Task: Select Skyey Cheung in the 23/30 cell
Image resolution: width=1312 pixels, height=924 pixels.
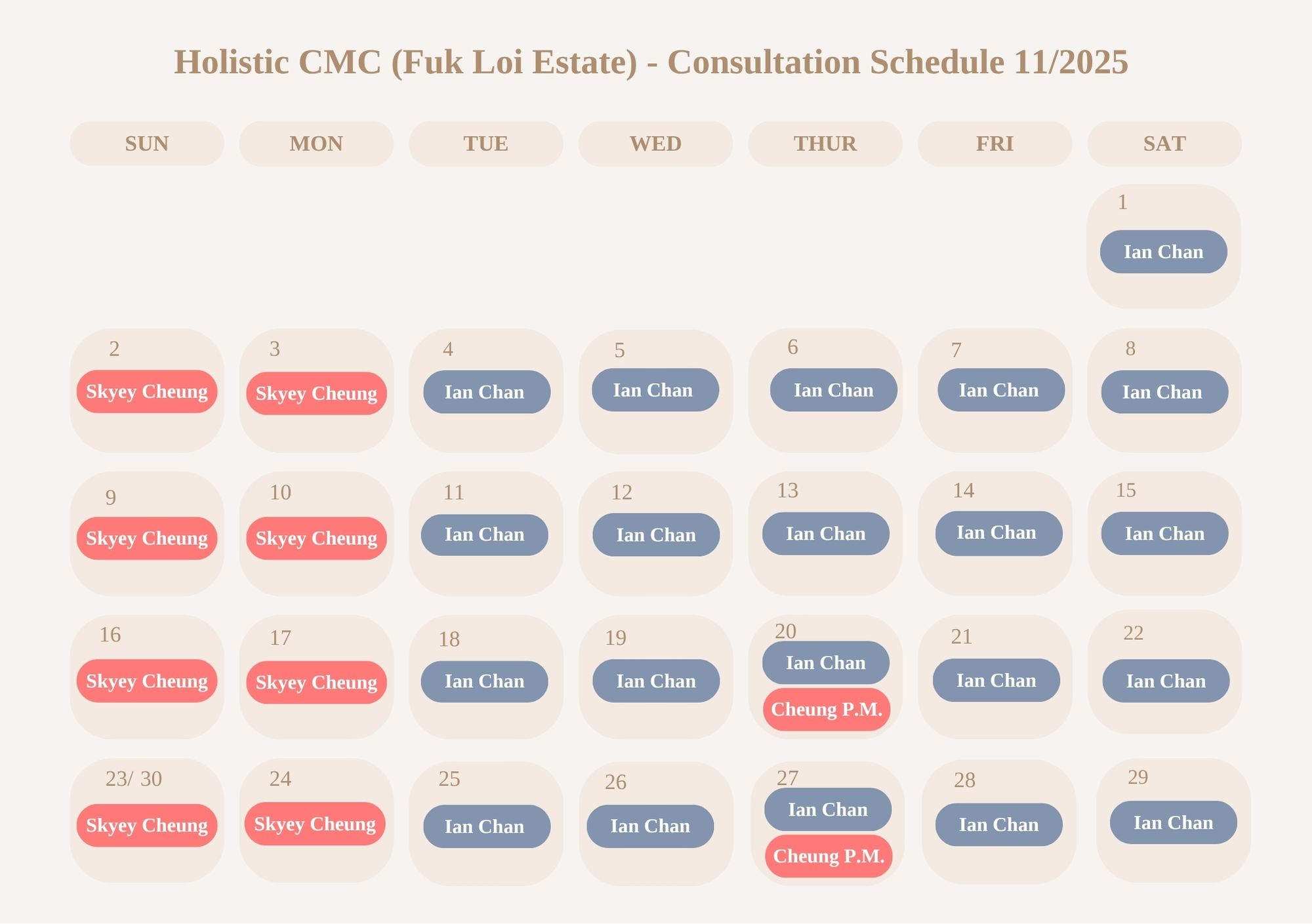Action: (147, 825)
